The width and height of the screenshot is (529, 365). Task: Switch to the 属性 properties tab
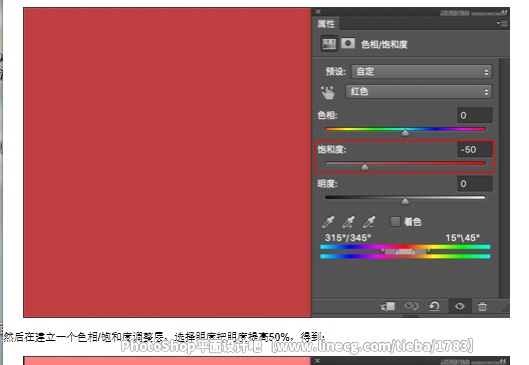pos(326,24)
